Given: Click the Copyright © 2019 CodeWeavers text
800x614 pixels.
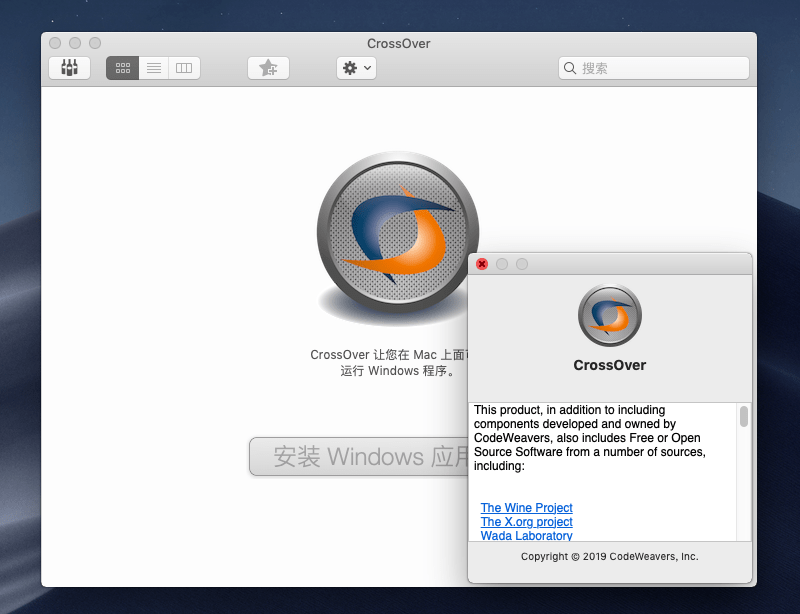Looking at the screenshot, I should pyautogui.click(x=610, y=556).
